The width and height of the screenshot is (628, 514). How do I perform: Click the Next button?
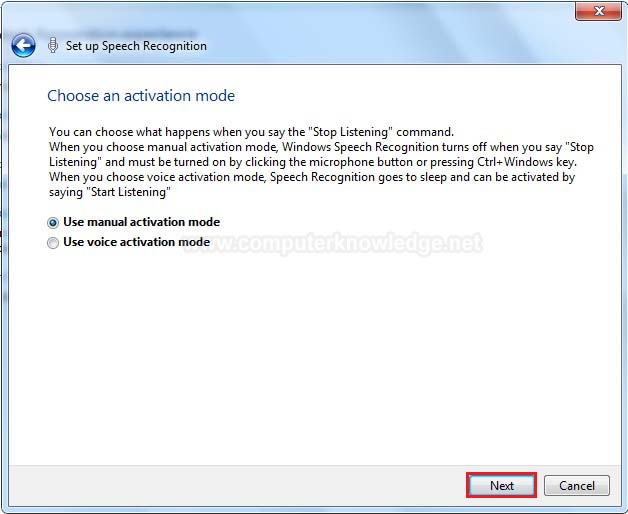point(501,486)
